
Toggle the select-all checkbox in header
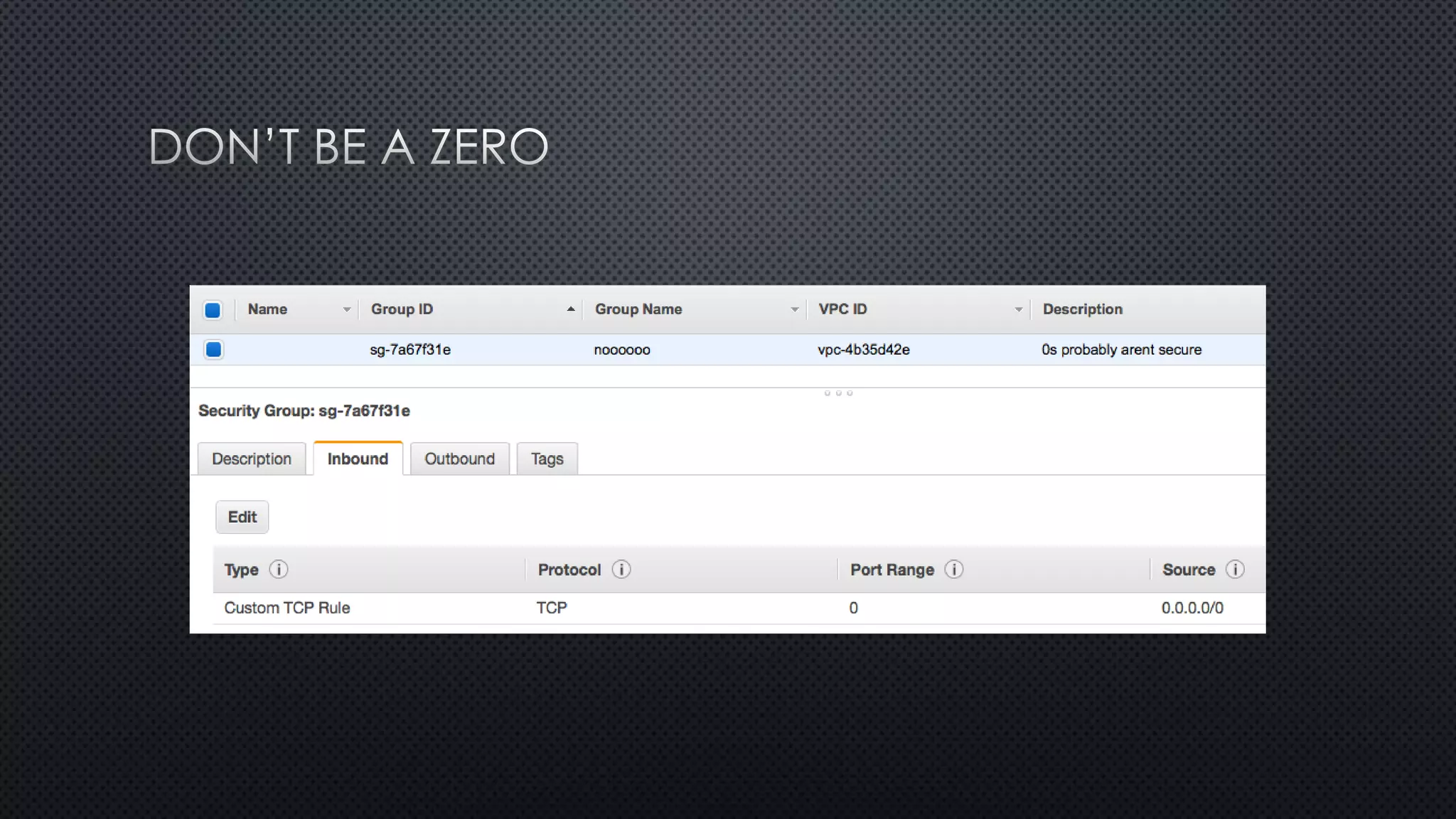213,310
